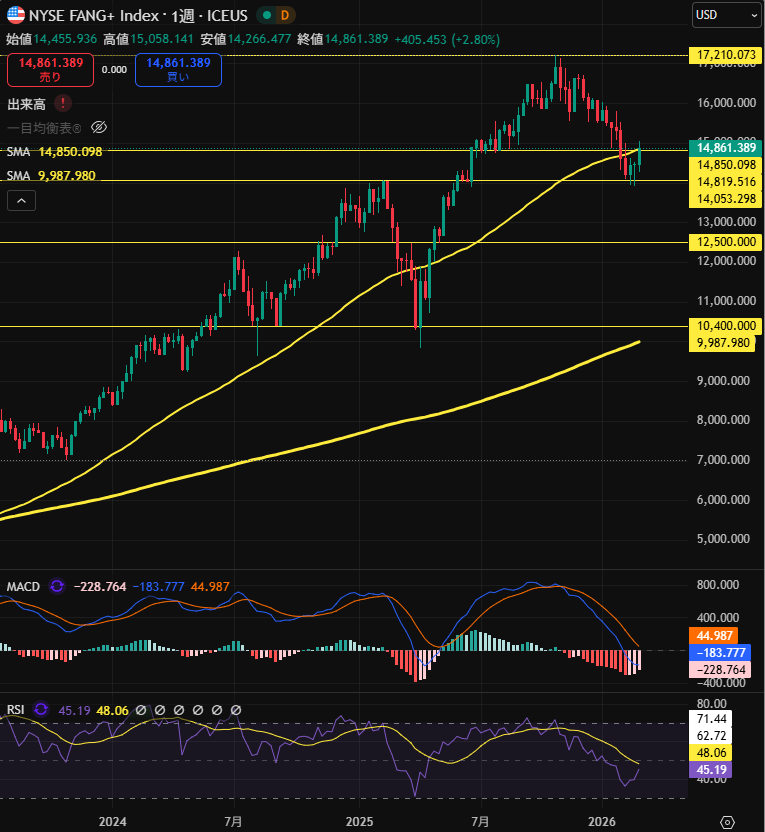Screen dimensions: 765x832
Task: Click the purple MACD refresh icon
Action: tap(57, 586)
